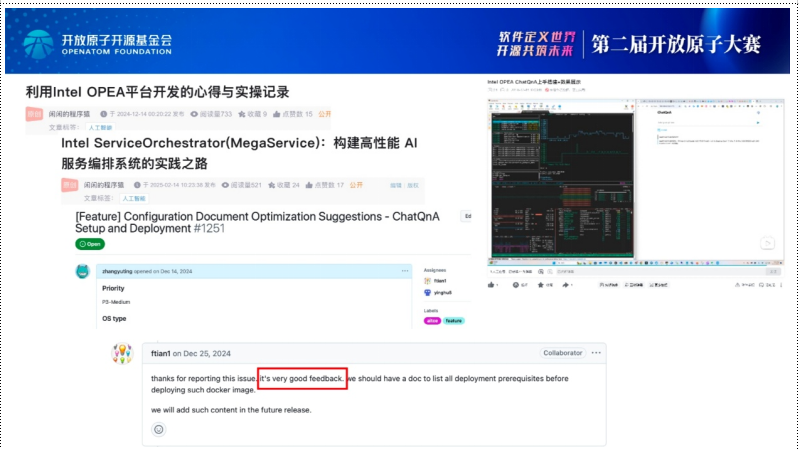Open the three-dot menu on ftian1's comment
799x449 pixels.
pyautogui.click(x=596, y=353)
